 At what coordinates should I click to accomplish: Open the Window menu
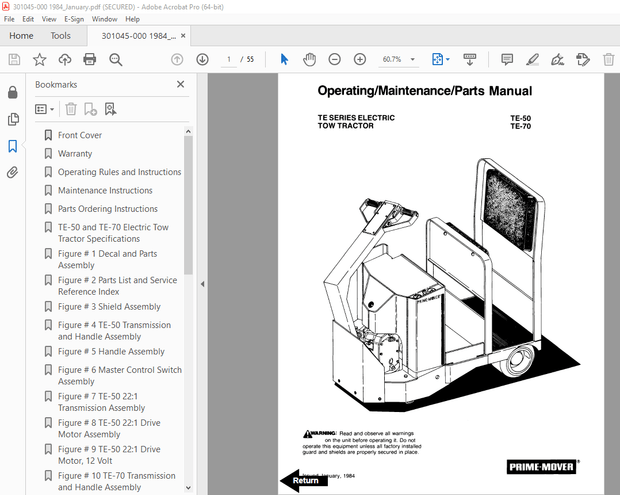104,19
